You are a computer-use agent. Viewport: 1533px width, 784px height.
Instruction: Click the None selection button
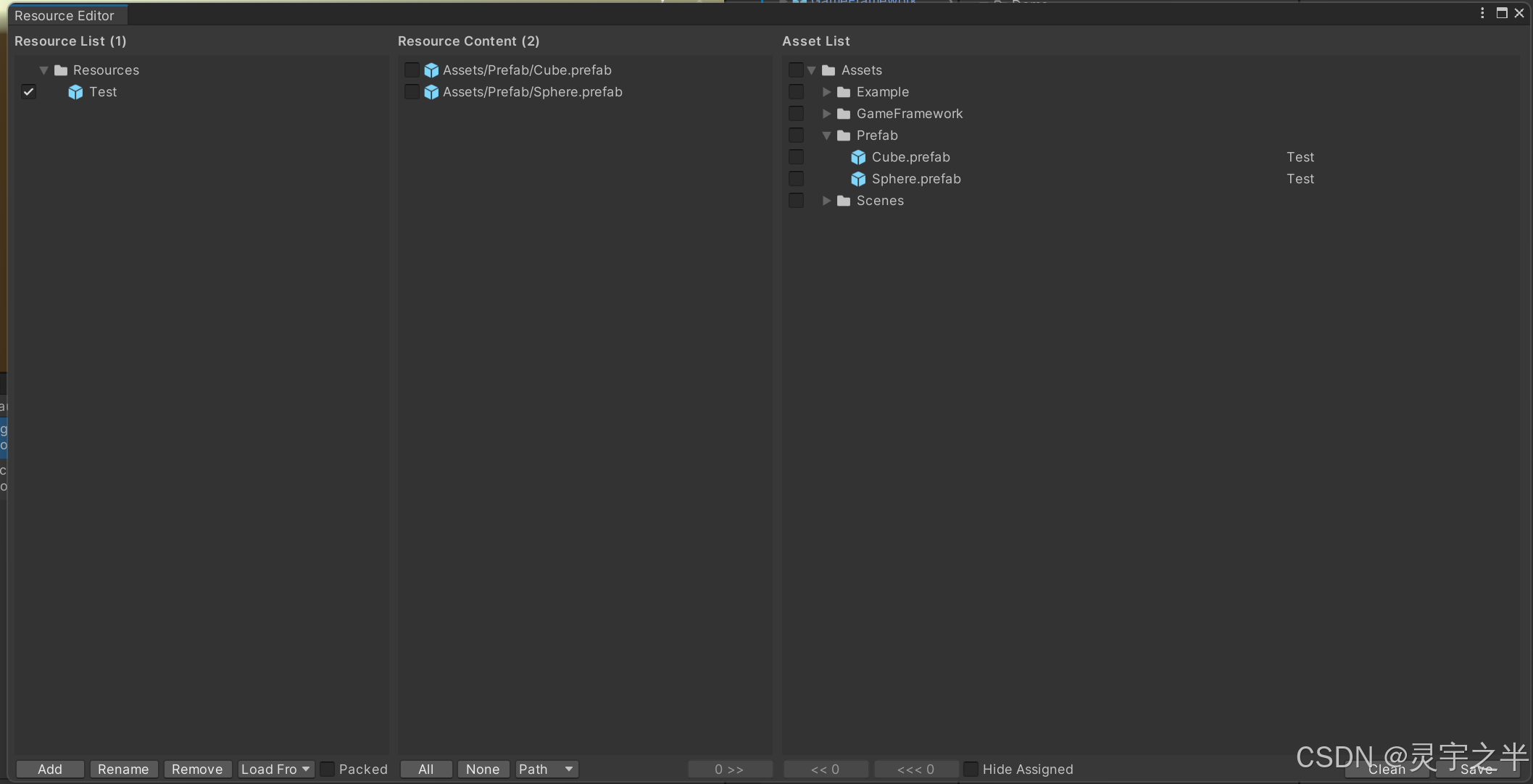[x=483, y=769]
